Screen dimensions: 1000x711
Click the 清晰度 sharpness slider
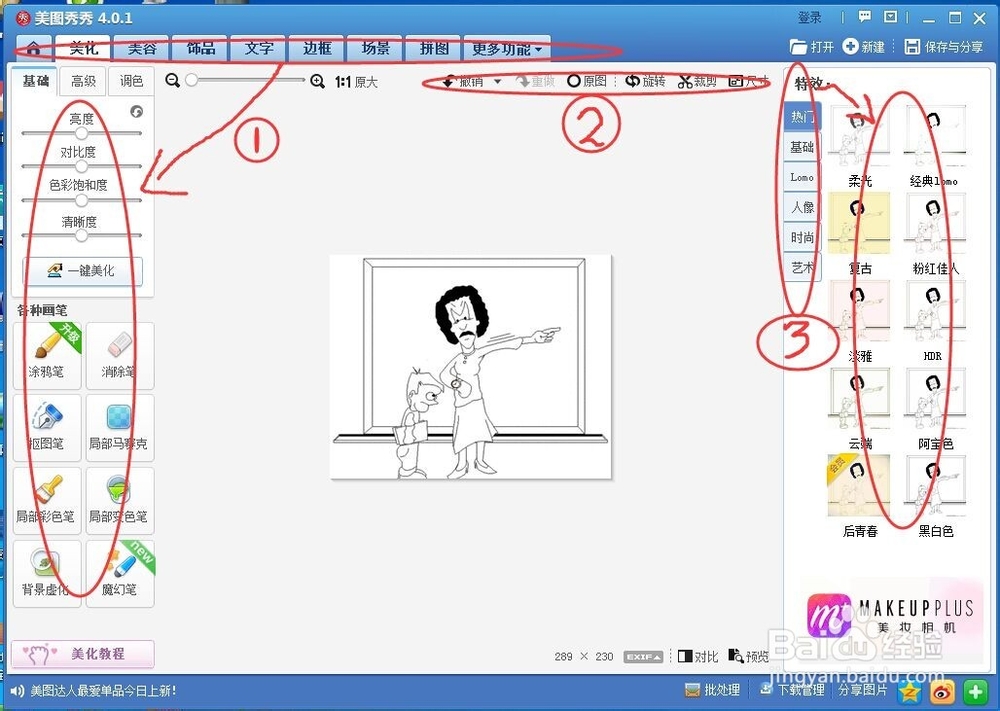(81, 236)
